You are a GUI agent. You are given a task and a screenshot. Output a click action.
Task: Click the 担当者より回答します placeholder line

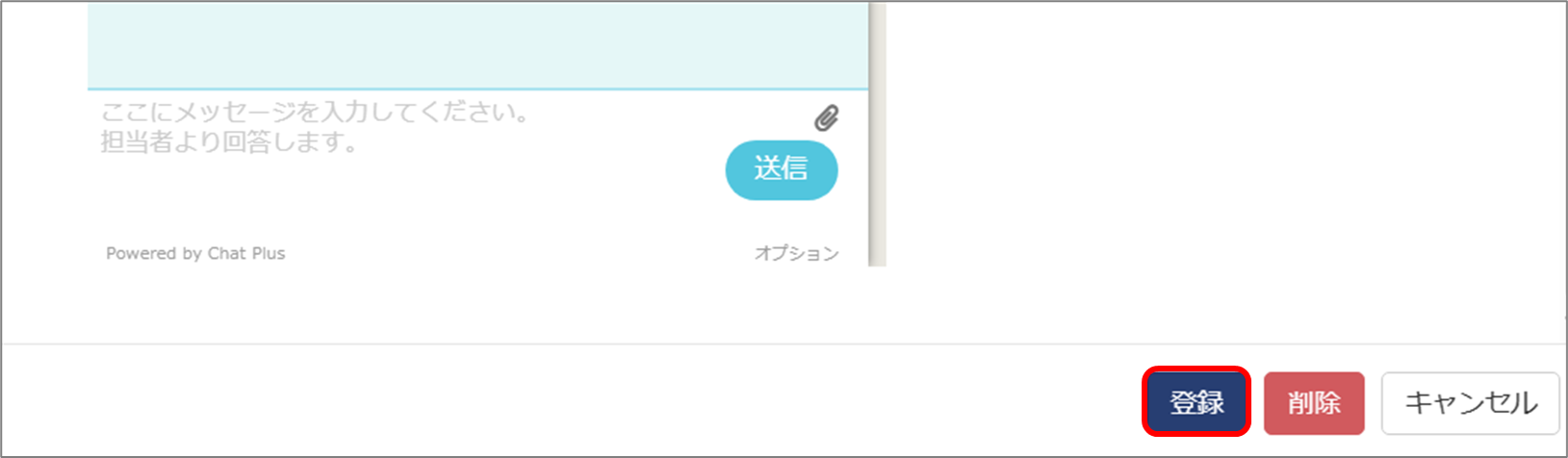[229, 142]
